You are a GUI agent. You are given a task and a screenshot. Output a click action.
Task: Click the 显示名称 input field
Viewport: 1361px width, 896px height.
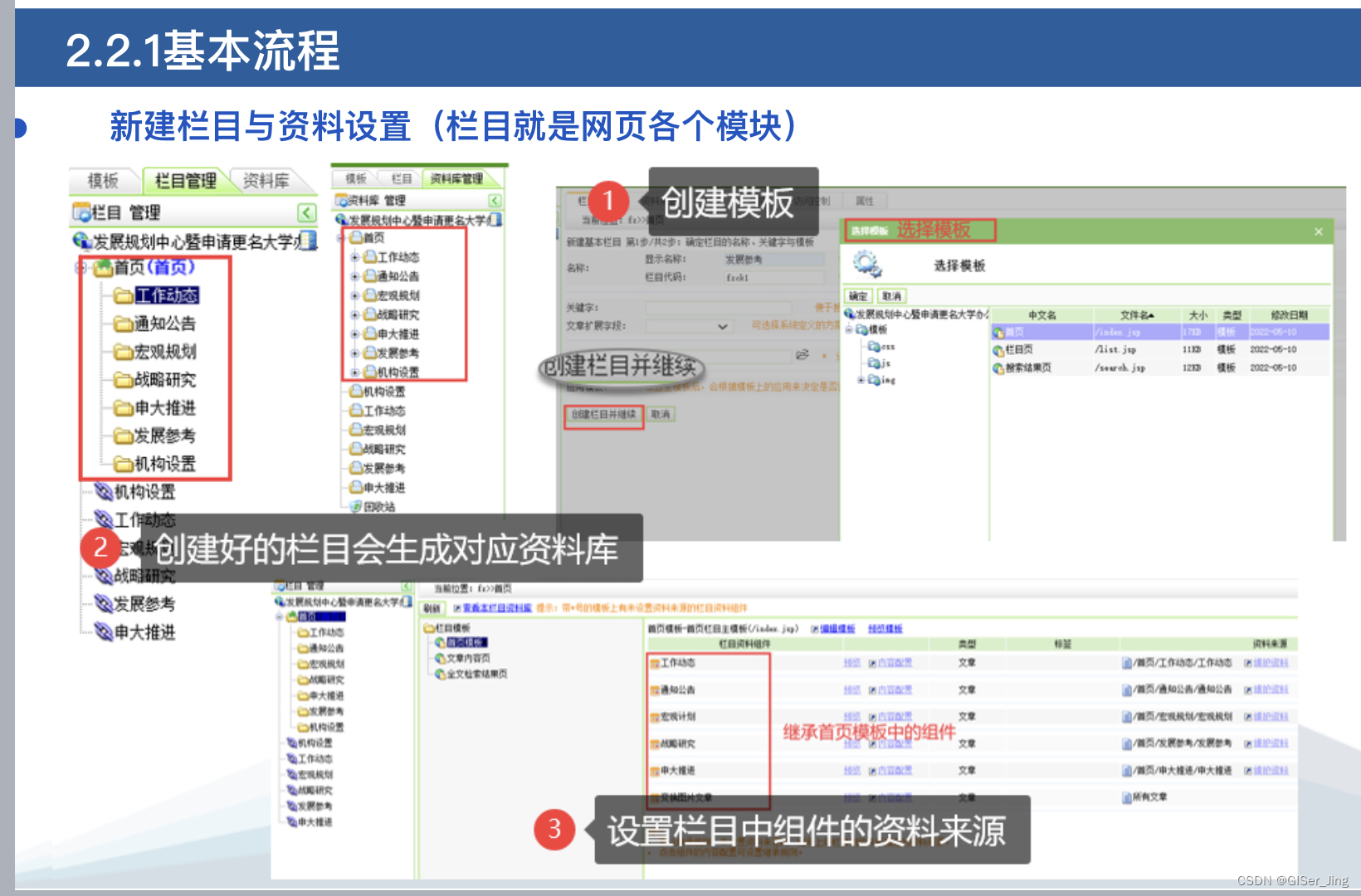774,260
